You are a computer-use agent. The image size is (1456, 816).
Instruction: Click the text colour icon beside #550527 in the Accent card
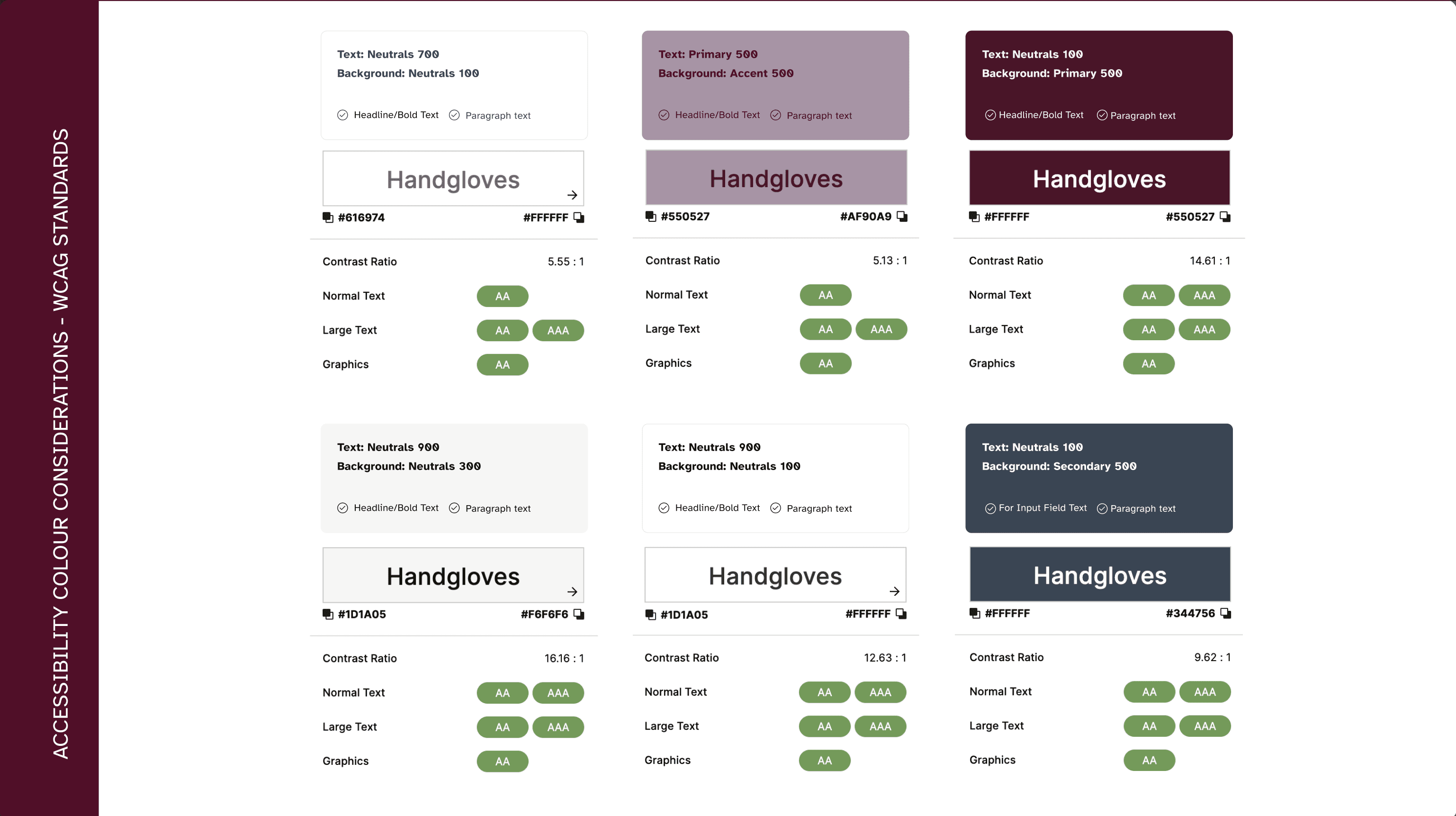(651, 217)
